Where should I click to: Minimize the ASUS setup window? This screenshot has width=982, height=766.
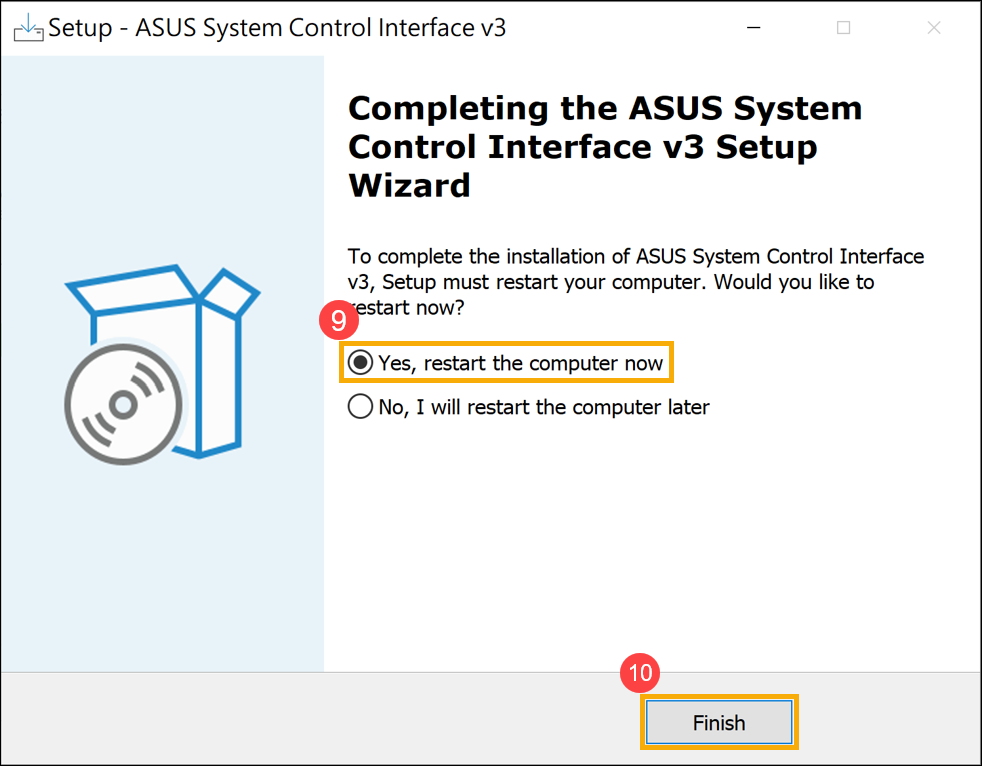click(x=753, y=28)
